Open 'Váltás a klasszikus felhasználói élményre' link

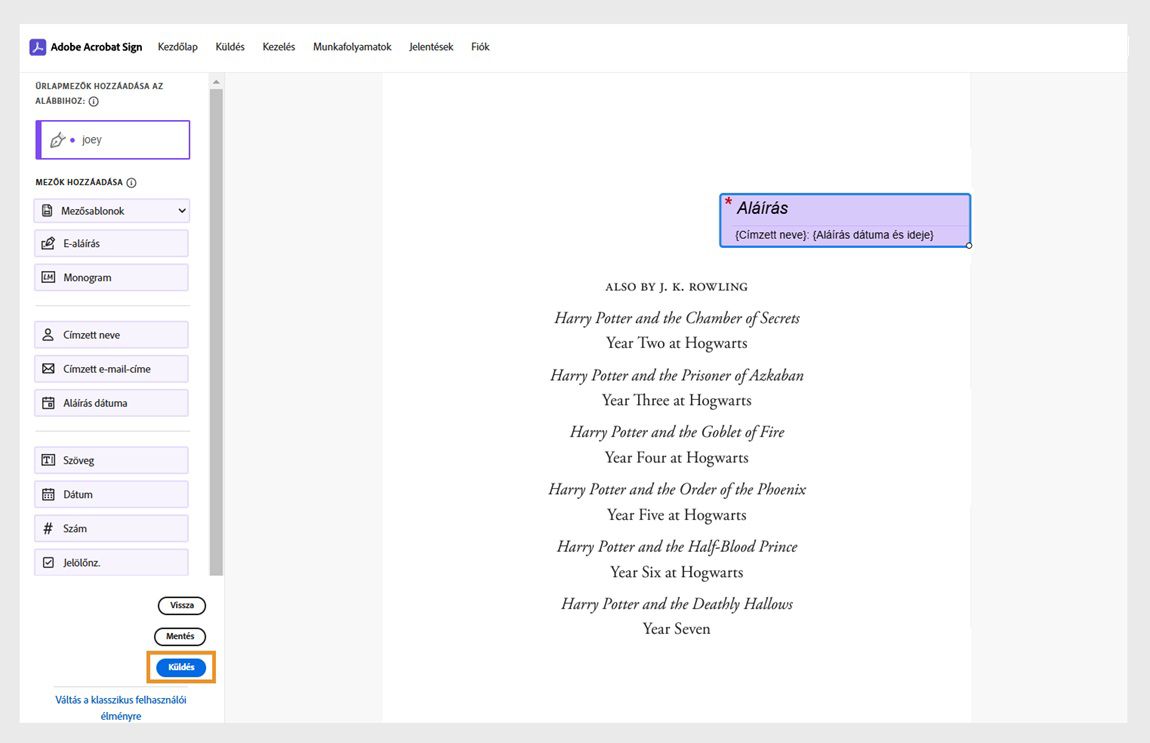[x=121, y=708]
